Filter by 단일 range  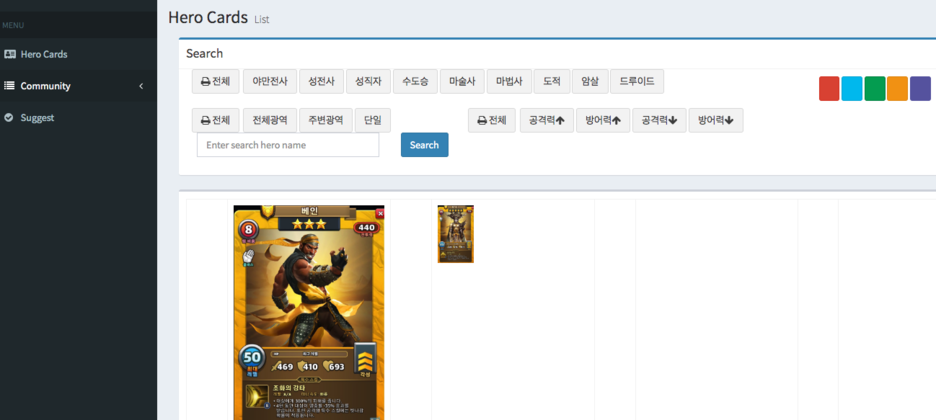click(373, 120)
